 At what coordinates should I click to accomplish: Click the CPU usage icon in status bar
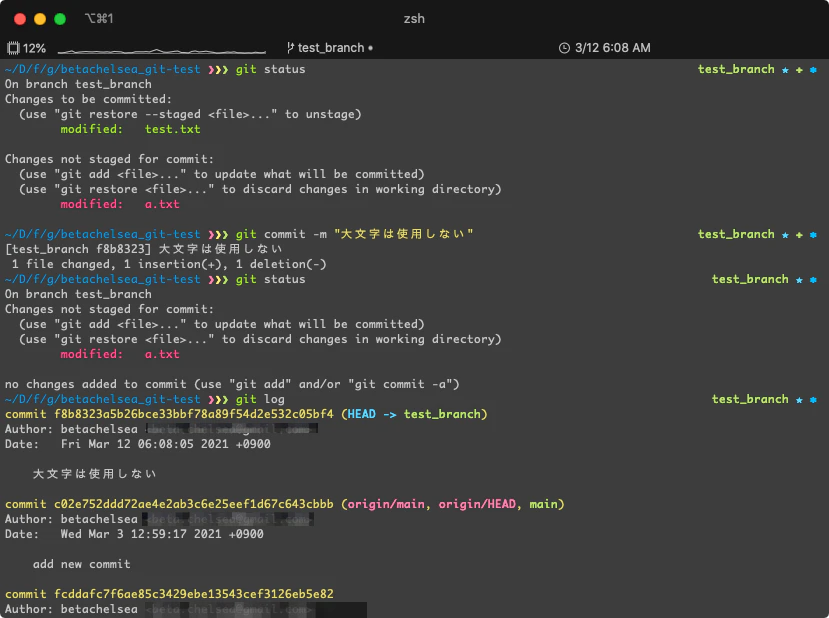coord(13,48)
